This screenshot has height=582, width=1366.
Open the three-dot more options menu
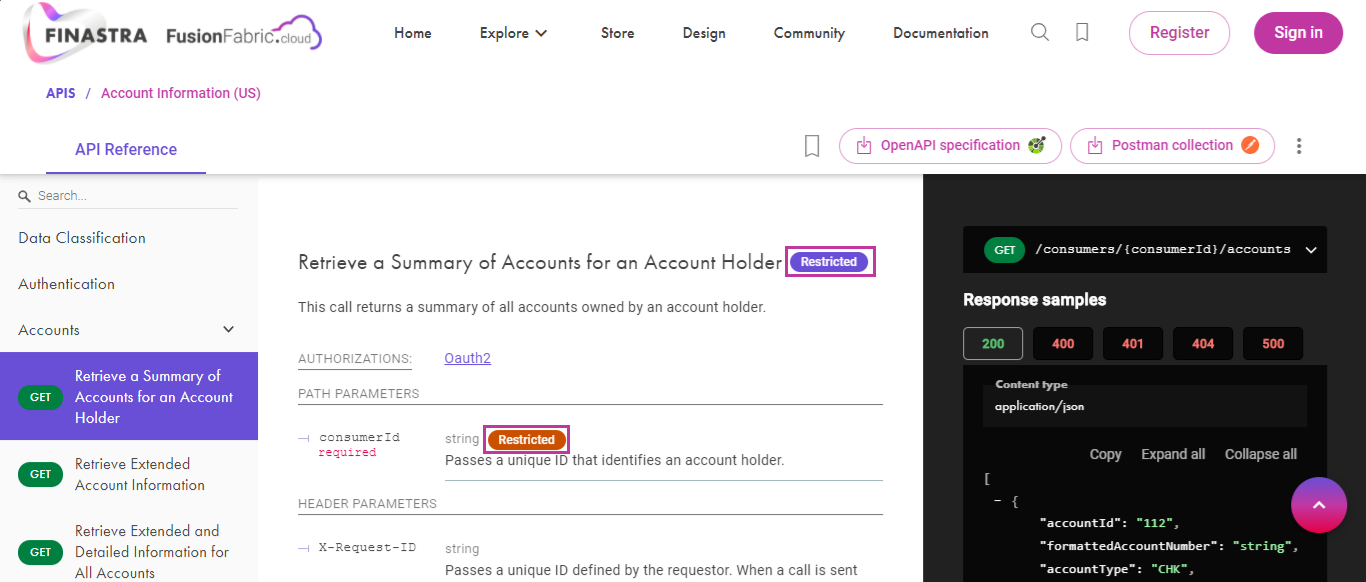click(1299, 146)
